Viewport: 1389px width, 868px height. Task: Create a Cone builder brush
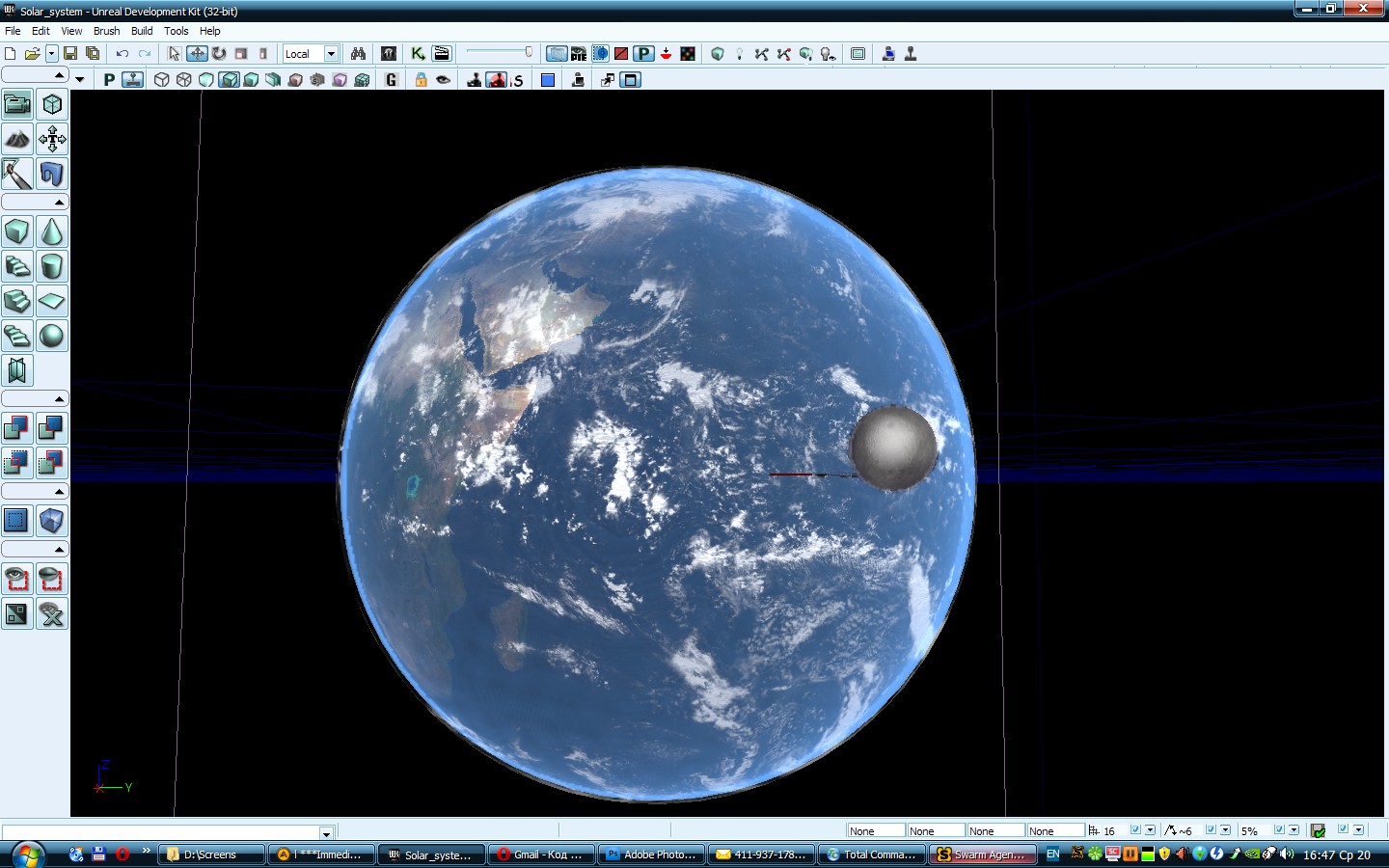pyautogui.click(x=52, y=231)
